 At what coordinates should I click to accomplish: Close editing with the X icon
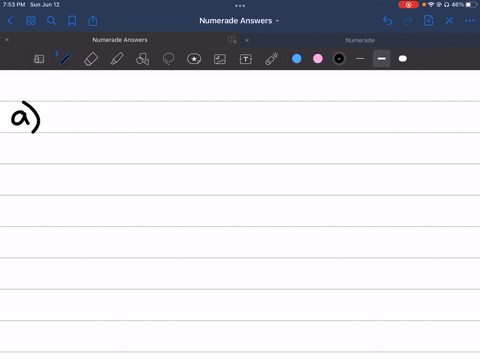tap(449, 21)
